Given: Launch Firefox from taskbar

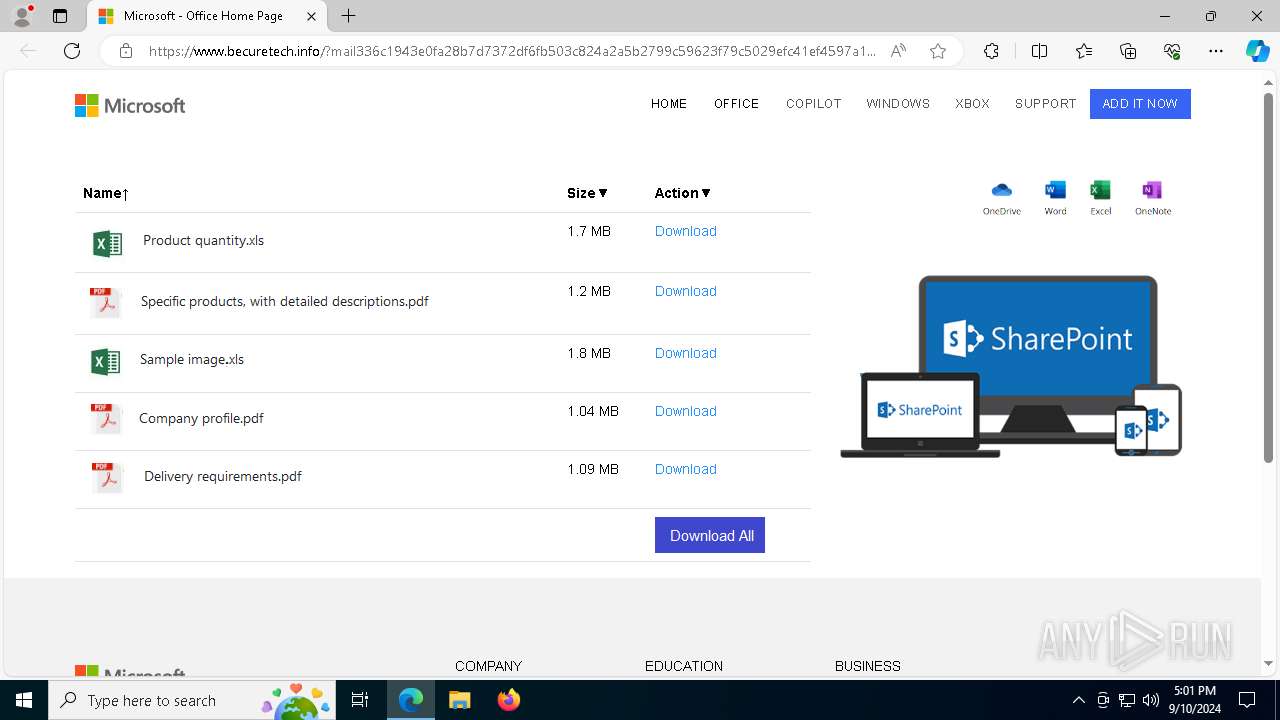Looking at the screenshot, I should pyautogui.click(x=508, y=700).
